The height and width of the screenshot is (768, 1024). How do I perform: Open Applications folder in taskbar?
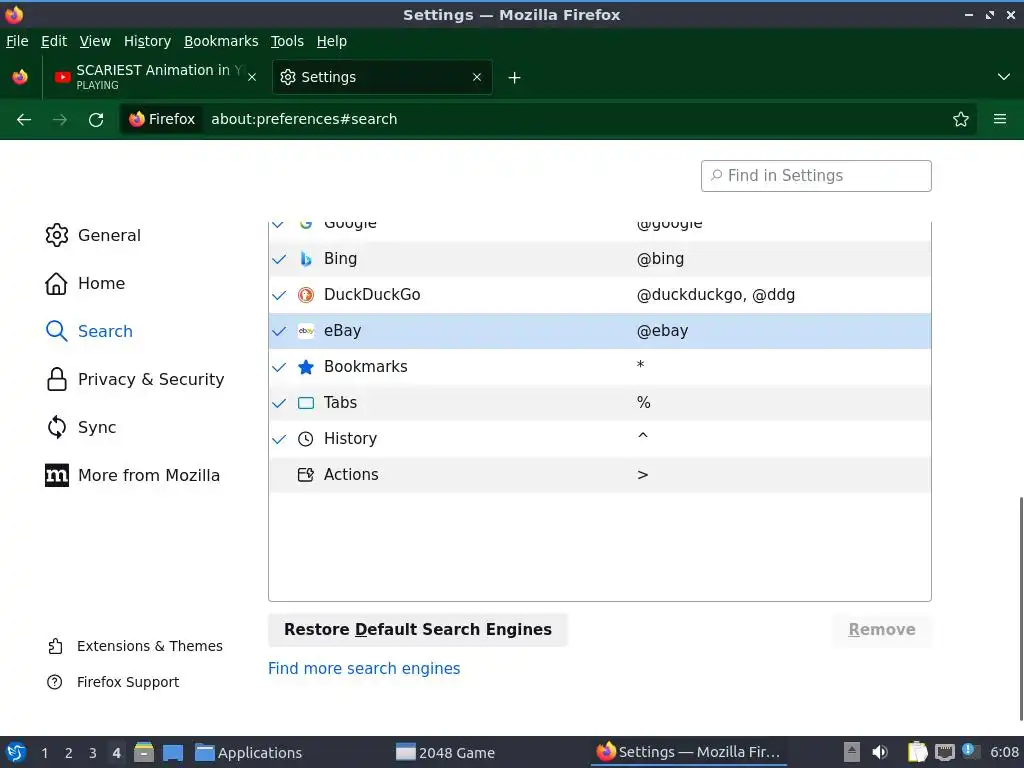pos(249,752)
